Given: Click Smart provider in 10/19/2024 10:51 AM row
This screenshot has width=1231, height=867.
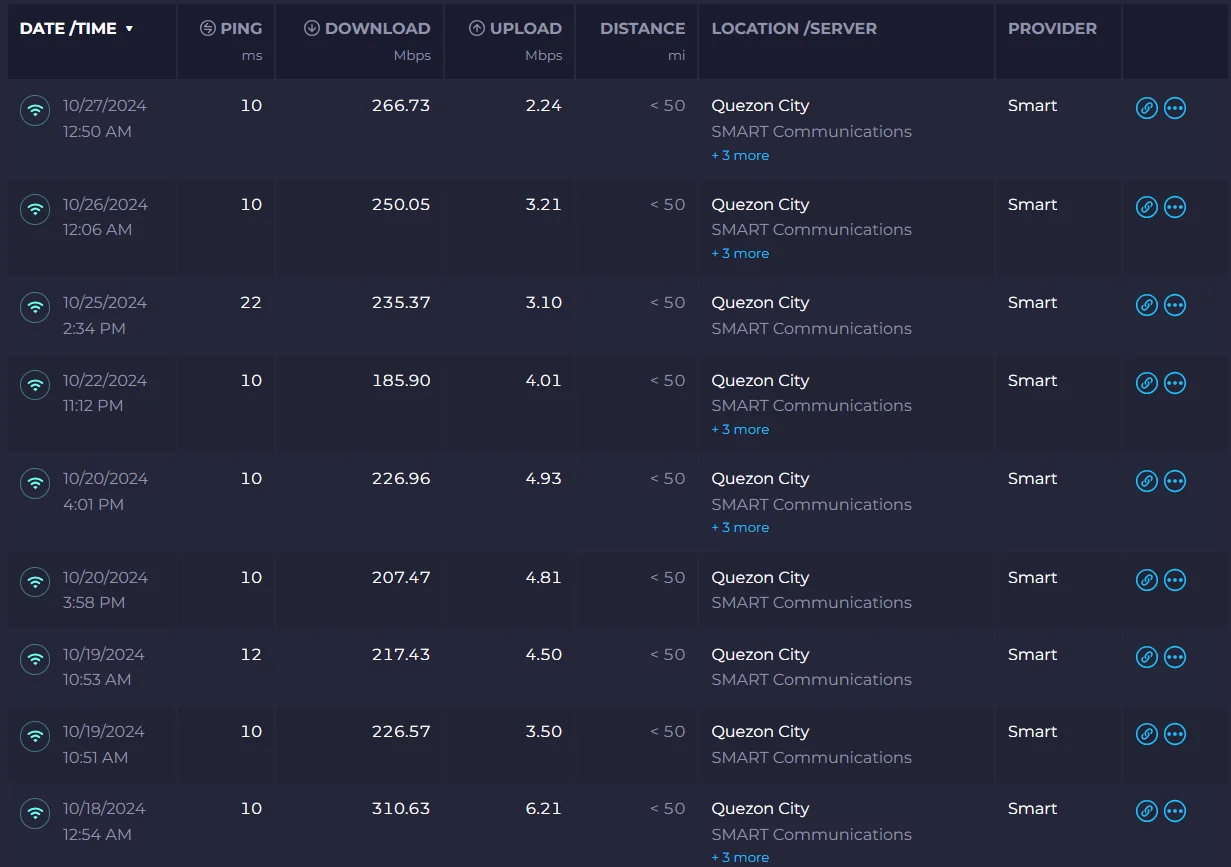Looking at the screenshot, I should pos(1032,732).
